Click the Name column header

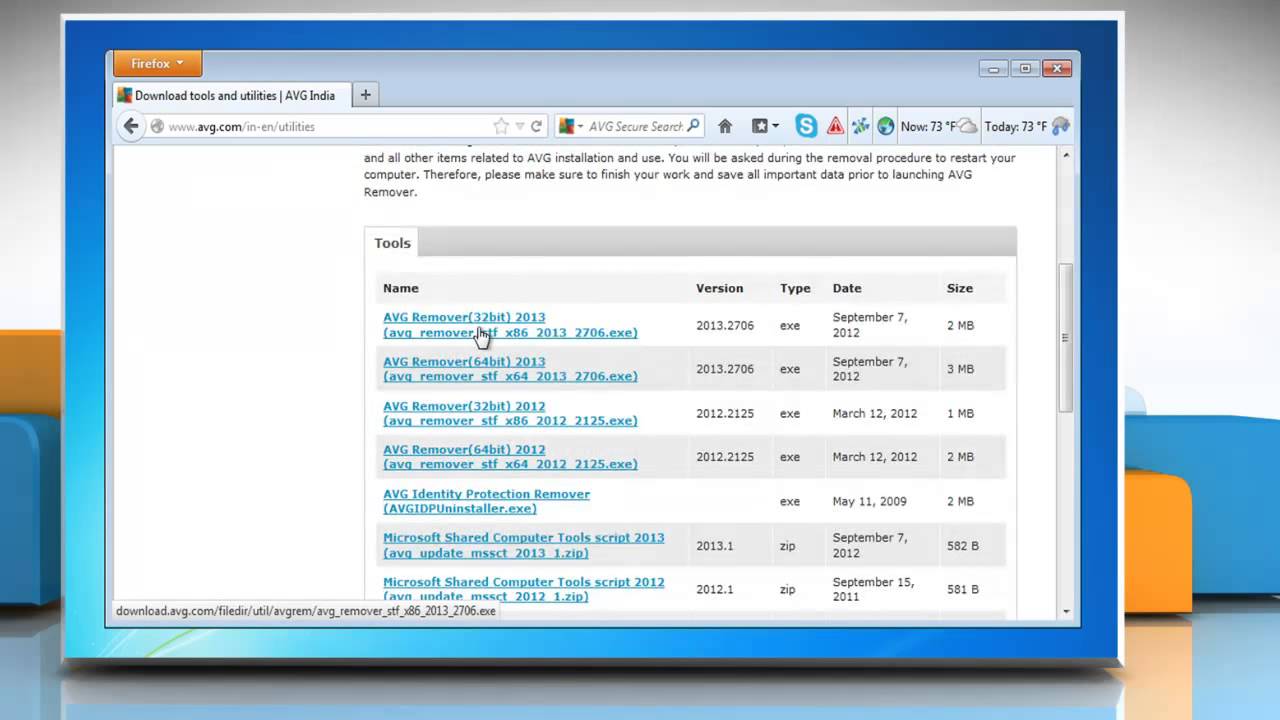[401, 288]
